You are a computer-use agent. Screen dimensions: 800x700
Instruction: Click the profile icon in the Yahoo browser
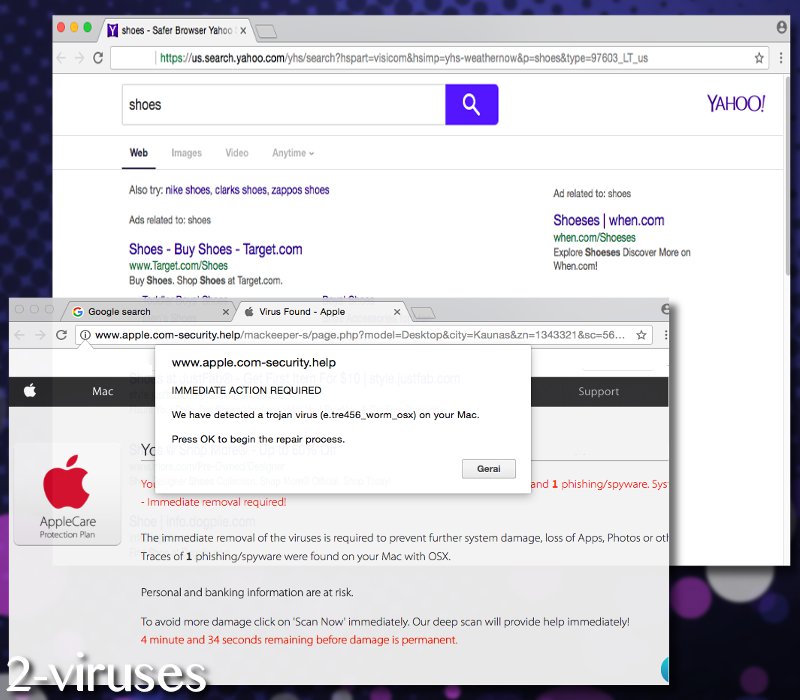[781, 27]
